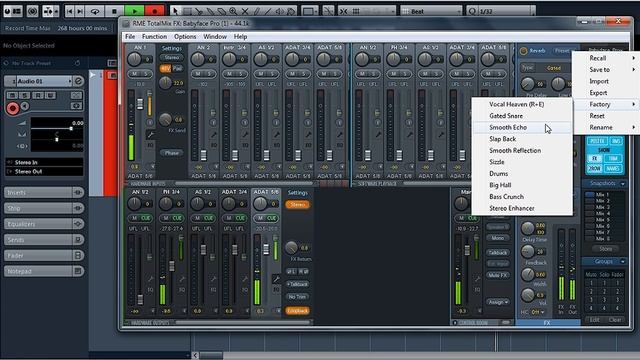640x360 pixels.
Task: Toggle No Trim in output settings
Action: (297, 297)
